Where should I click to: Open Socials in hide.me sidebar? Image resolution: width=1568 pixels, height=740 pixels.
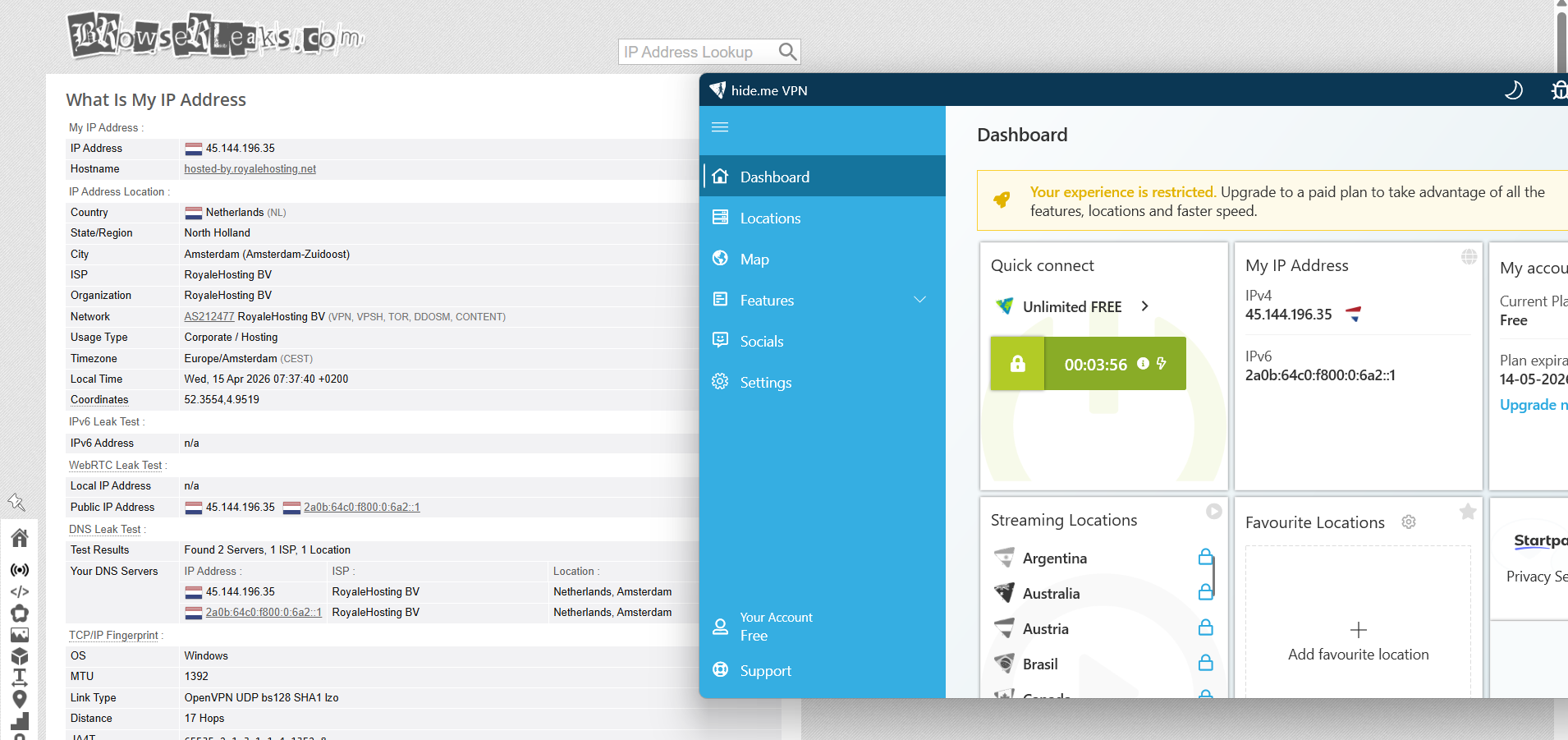coord(824,341)
